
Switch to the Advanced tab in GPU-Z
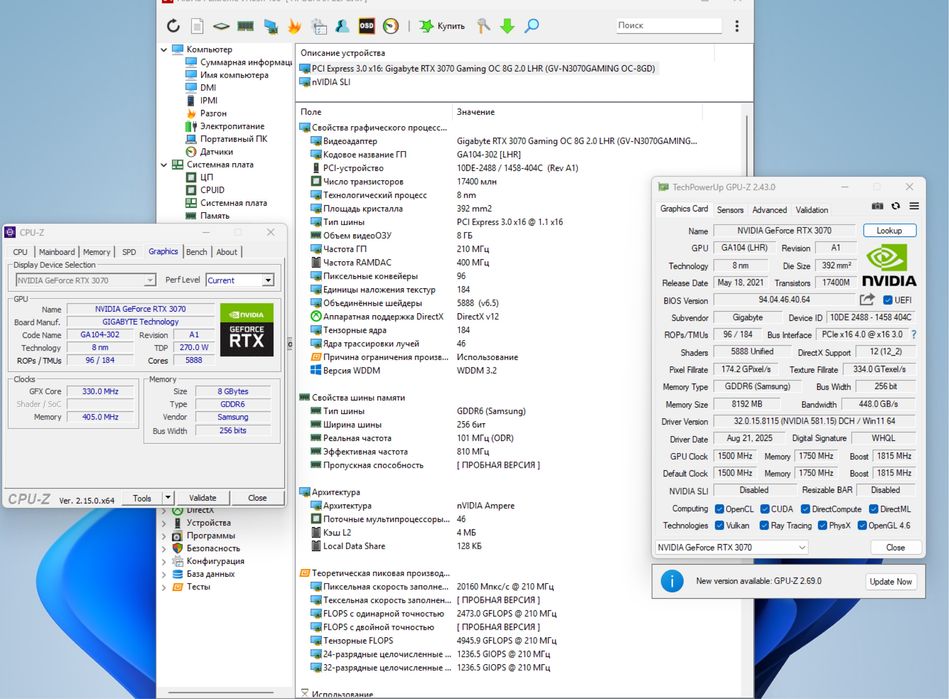click(769, 209)
